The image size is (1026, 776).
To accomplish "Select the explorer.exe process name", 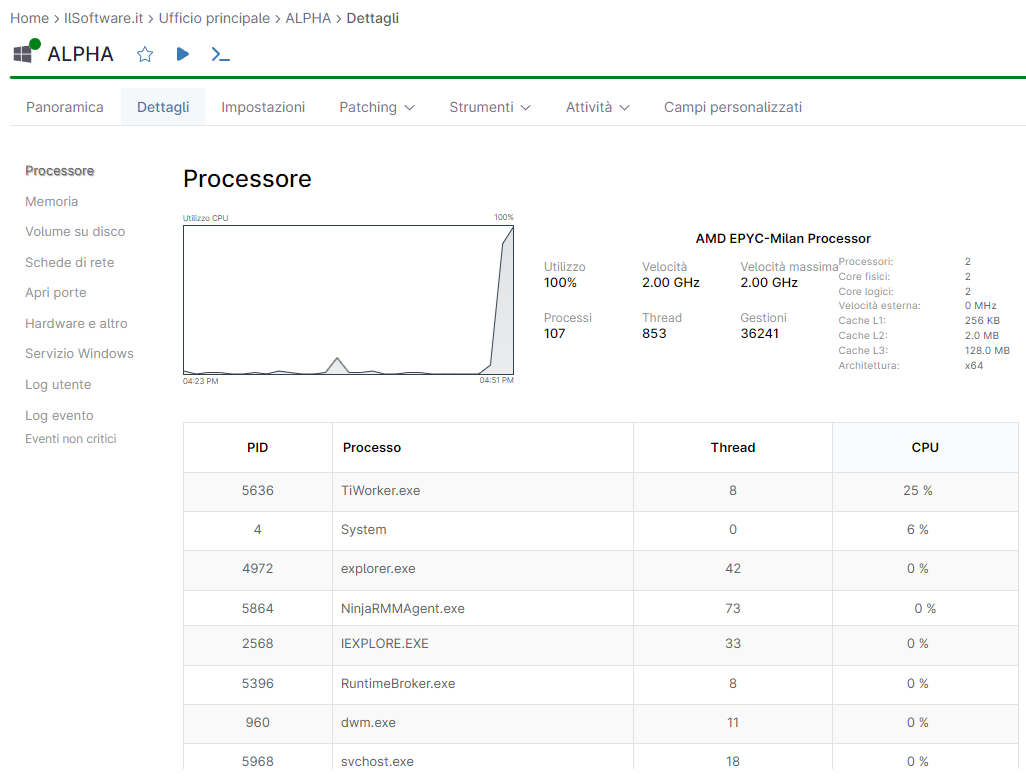I will pyautogui.click(x=378, y=569).
